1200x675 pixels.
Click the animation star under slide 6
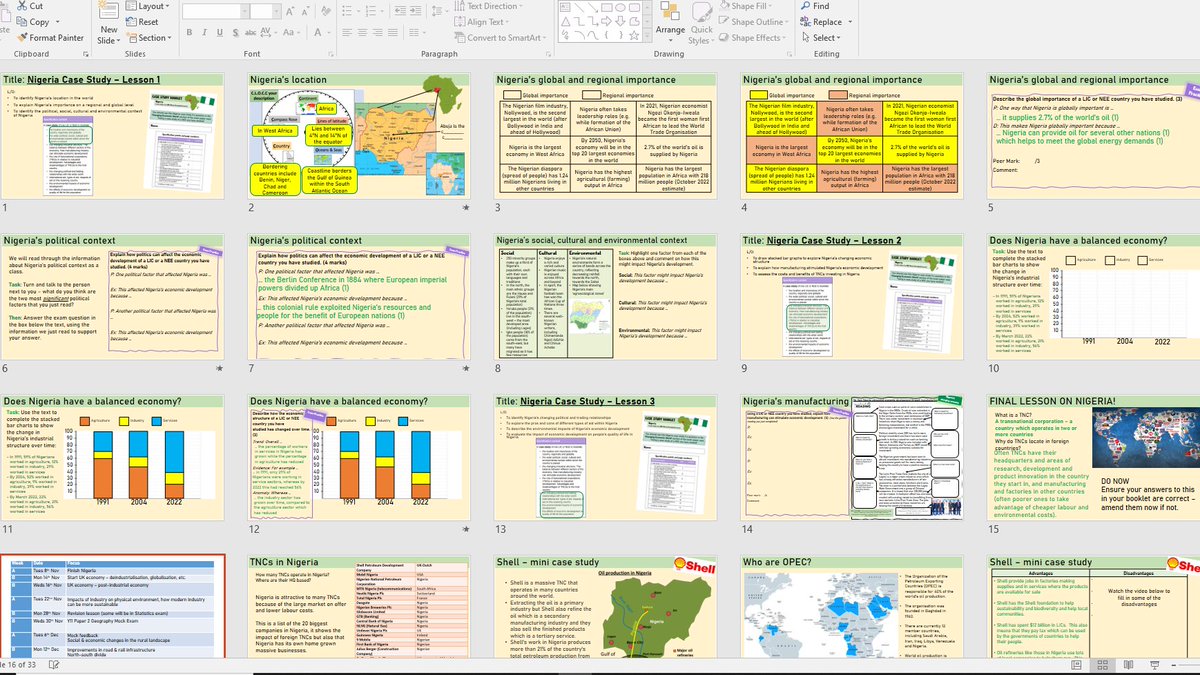221,369
